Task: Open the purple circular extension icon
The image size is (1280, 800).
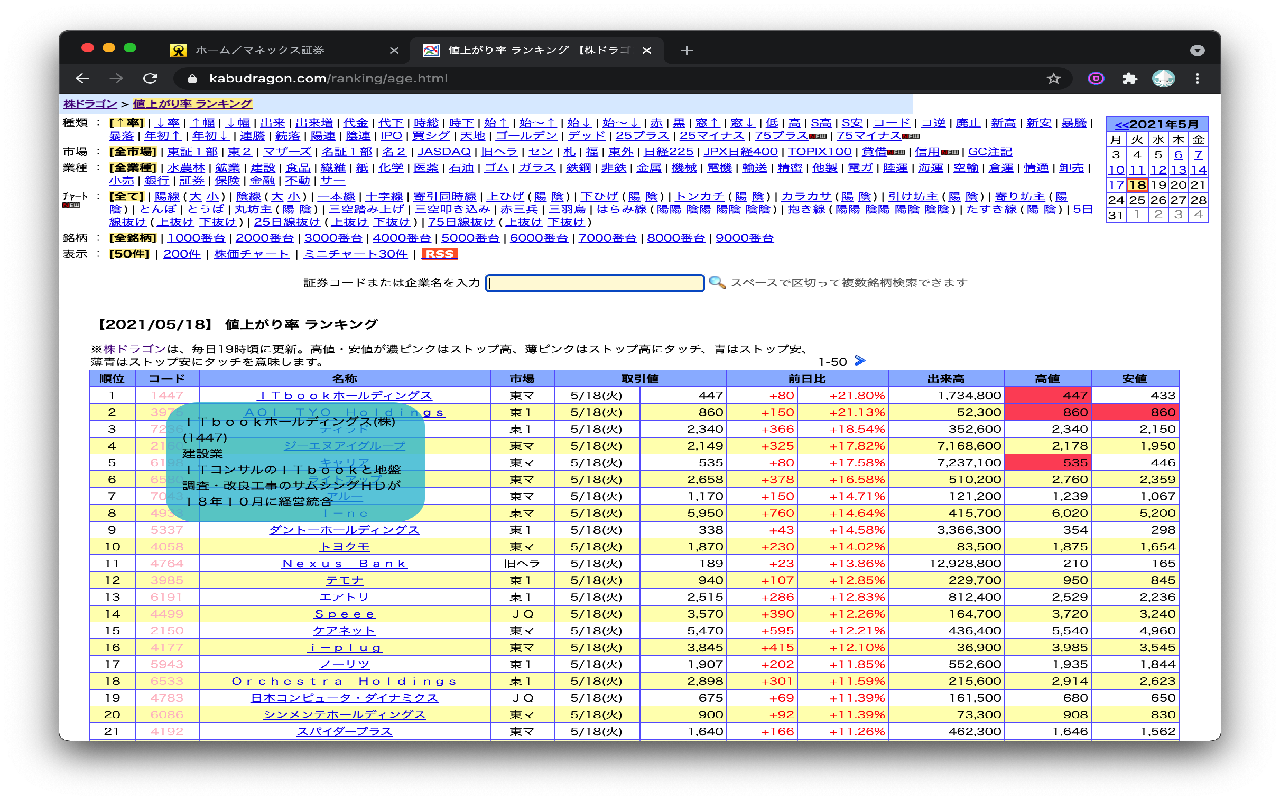Action: coord(1097,78)
